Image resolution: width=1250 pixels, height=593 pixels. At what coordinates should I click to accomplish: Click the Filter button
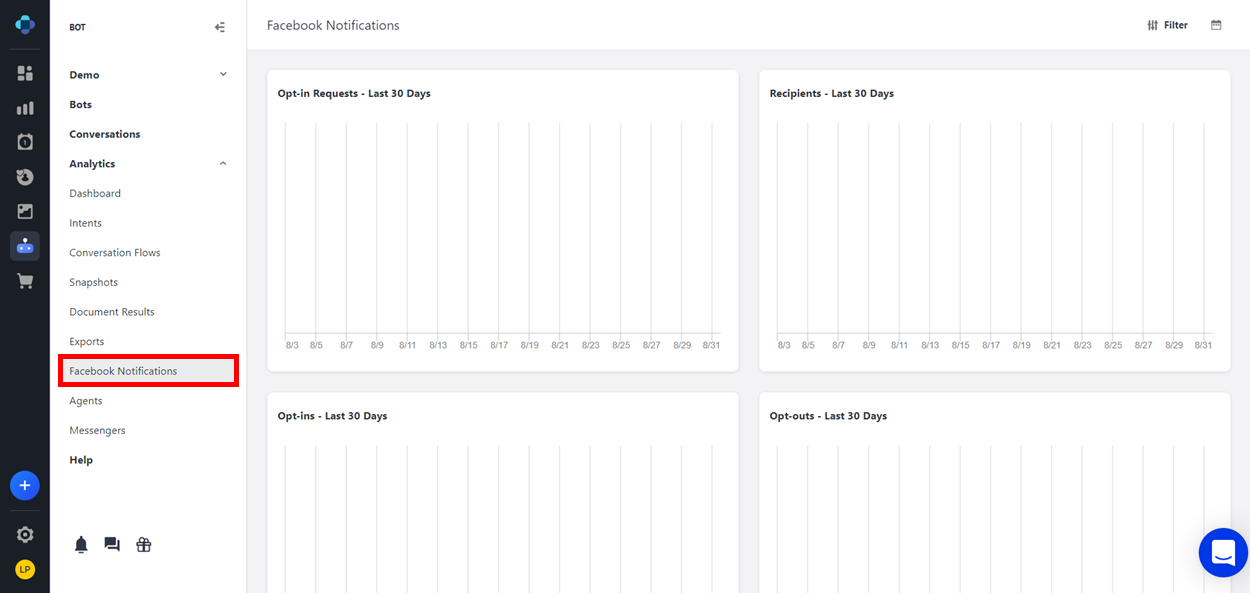(1167, 25)
